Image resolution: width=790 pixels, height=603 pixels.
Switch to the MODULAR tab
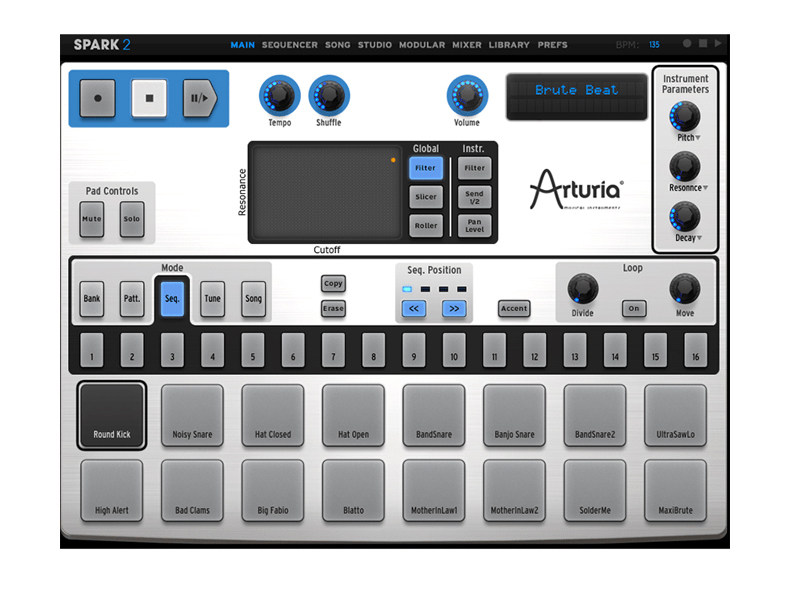pos(422,45)
